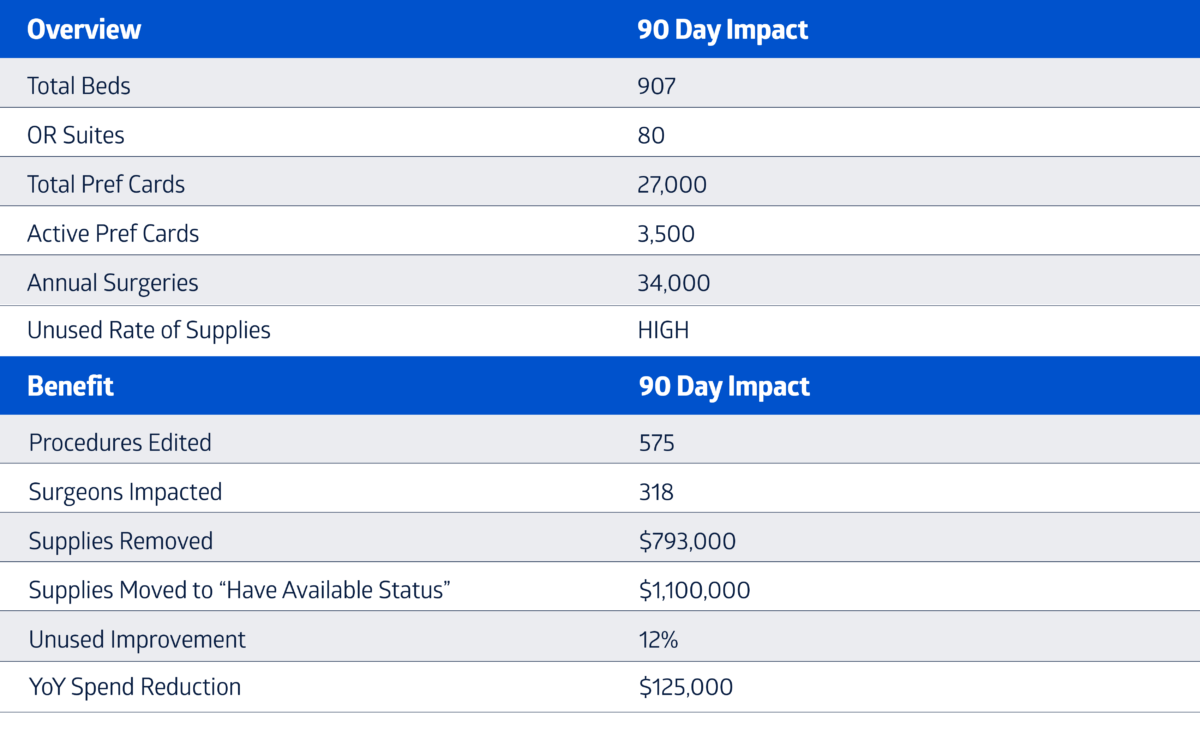Image resolution: width=1200 pixels, height=729 pixels.
Task: Select the OR Suites row label
Action: (76, 135)
